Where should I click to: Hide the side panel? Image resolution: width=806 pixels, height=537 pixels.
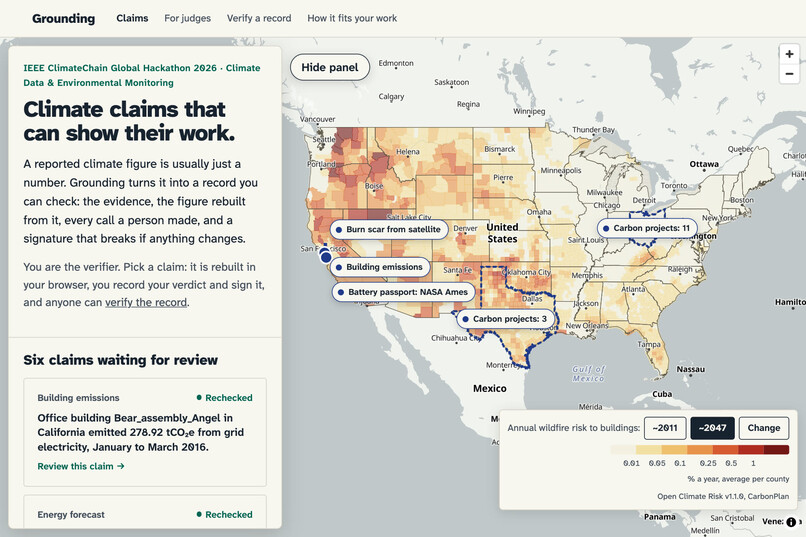tap(329, 67)
